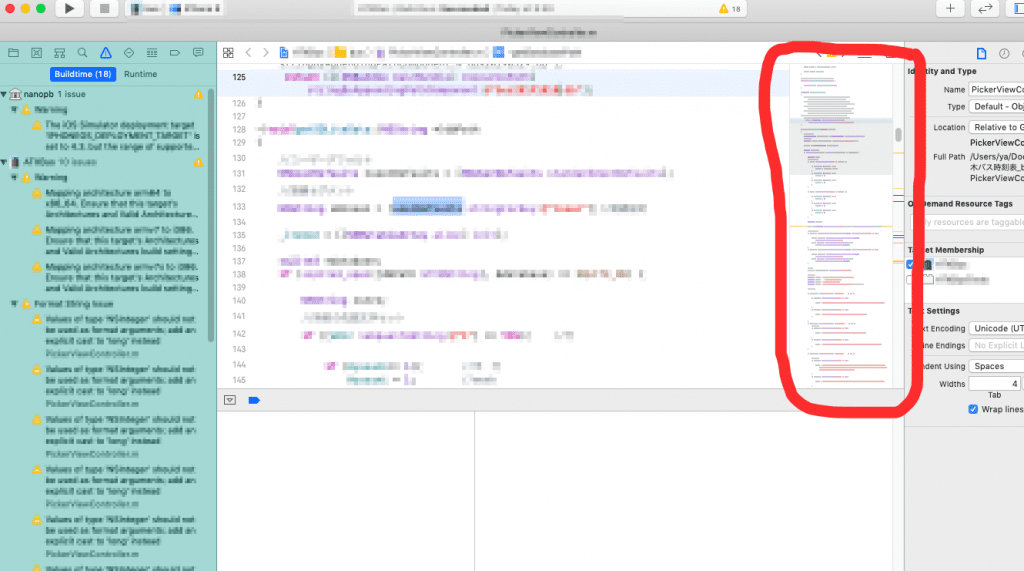Click the Run (play) button

pyautogui.click(x=68, y=9)
